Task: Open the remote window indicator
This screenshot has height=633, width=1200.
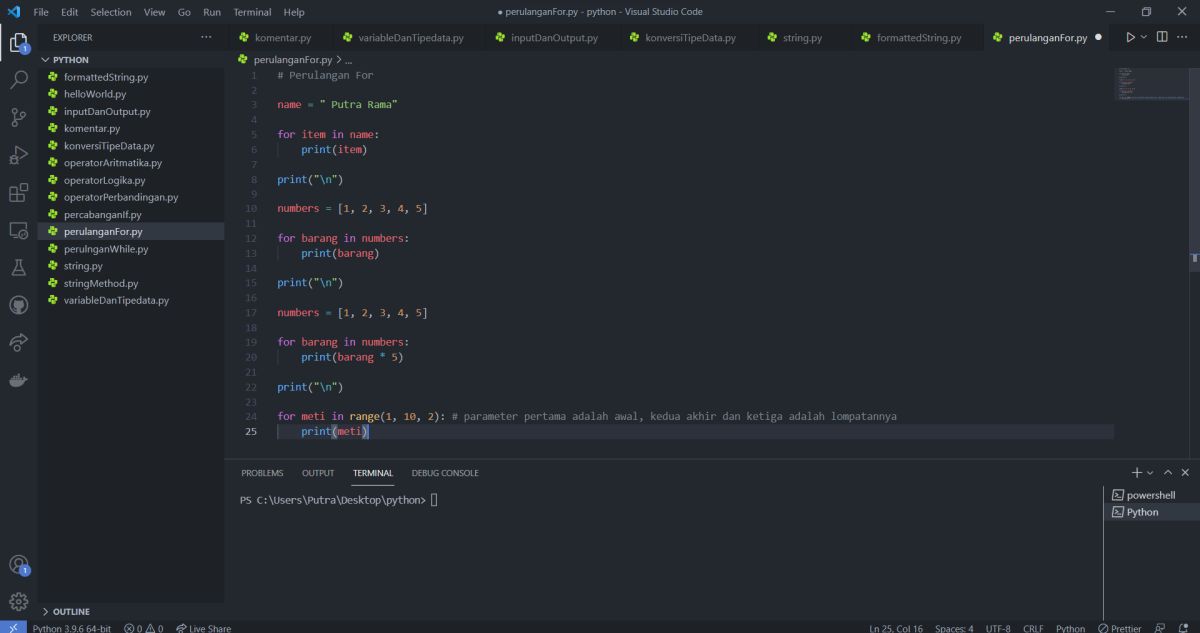Action: coord(12,628)
